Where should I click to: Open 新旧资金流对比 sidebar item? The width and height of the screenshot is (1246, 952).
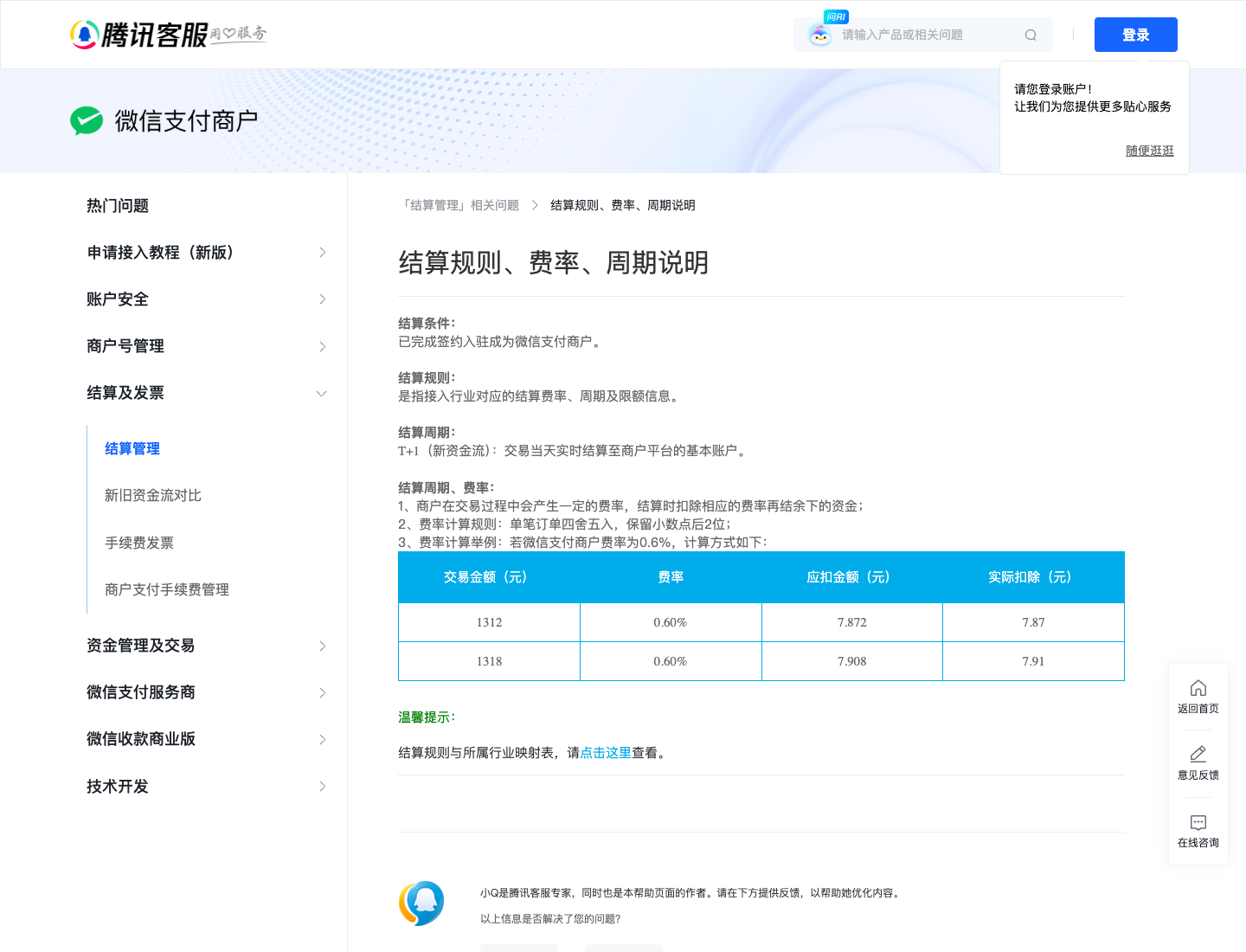click(x=153, y=496)
